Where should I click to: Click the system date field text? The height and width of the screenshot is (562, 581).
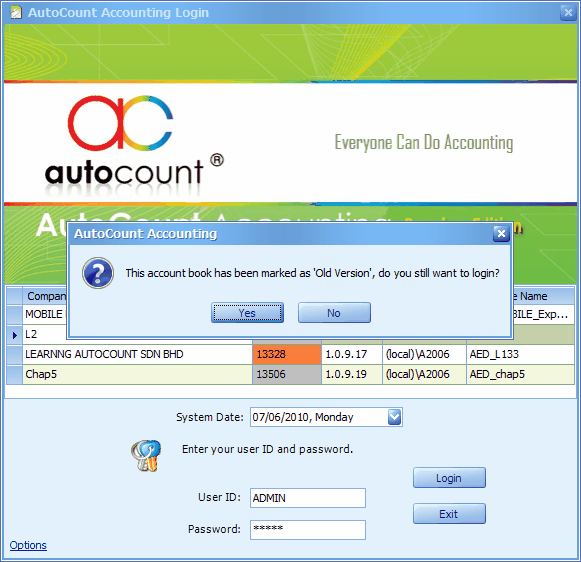[x=303, y=418]
